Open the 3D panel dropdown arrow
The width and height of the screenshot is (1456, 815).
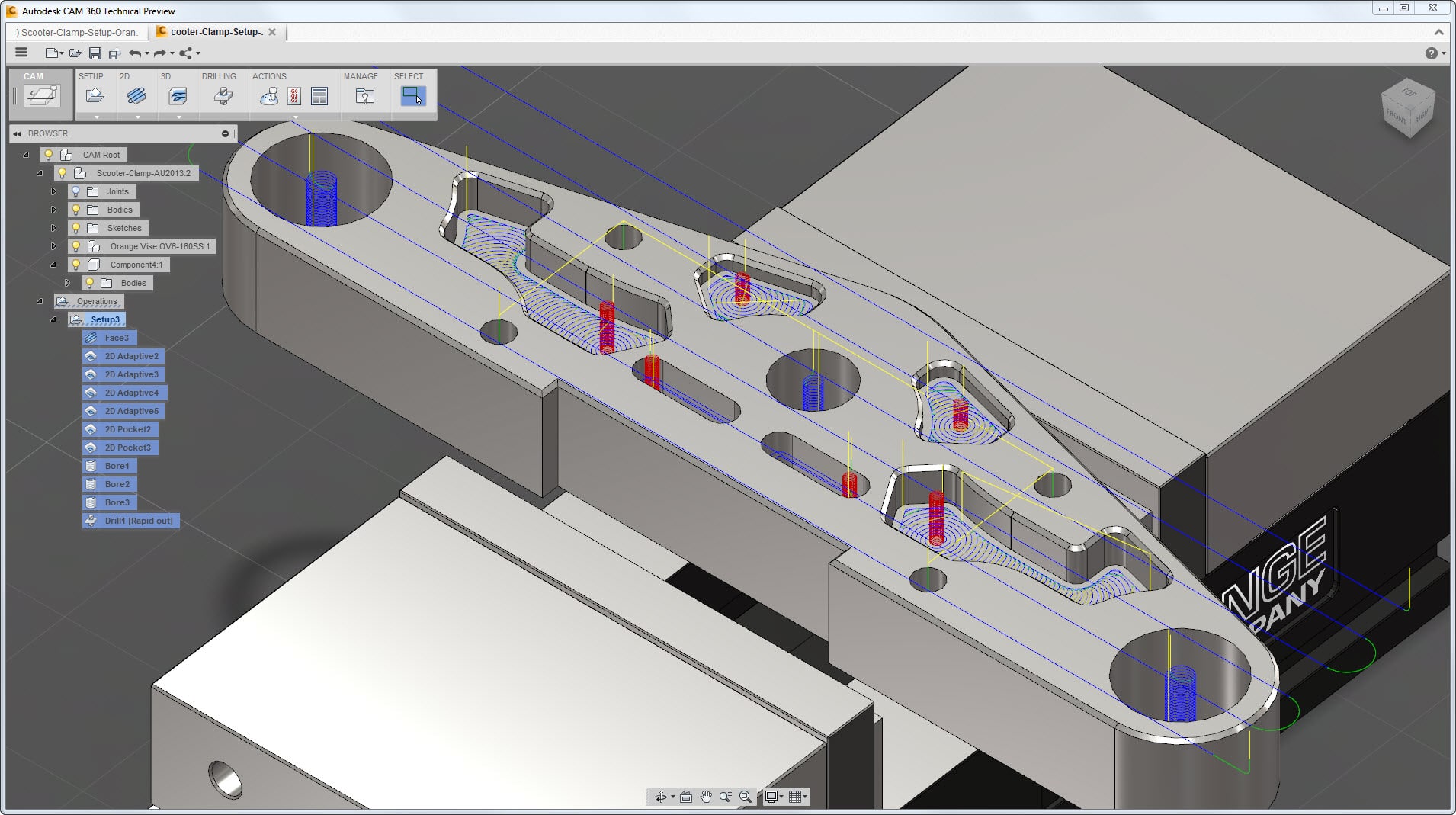pos(178,117)
